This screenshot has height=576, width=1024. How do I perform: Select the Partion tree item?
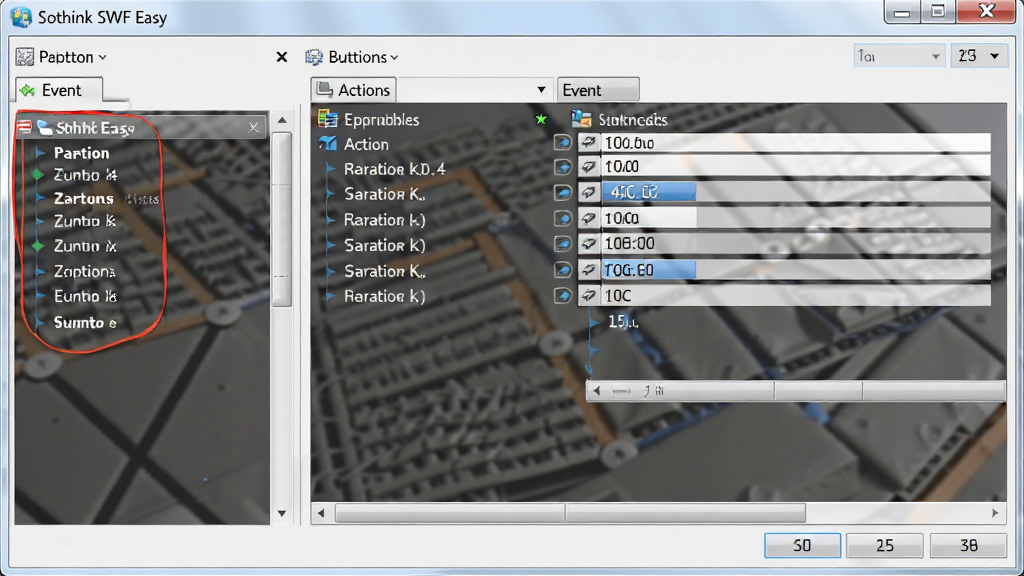click(x=81, y=153)
